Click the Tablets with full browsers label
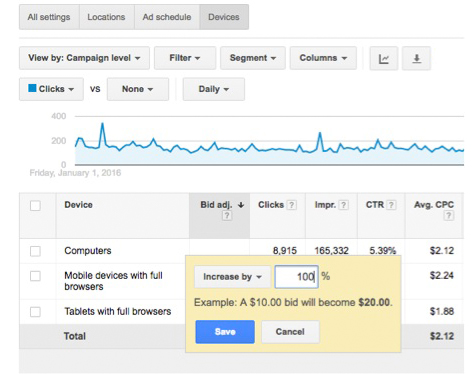475x374 pixels. 118,311
